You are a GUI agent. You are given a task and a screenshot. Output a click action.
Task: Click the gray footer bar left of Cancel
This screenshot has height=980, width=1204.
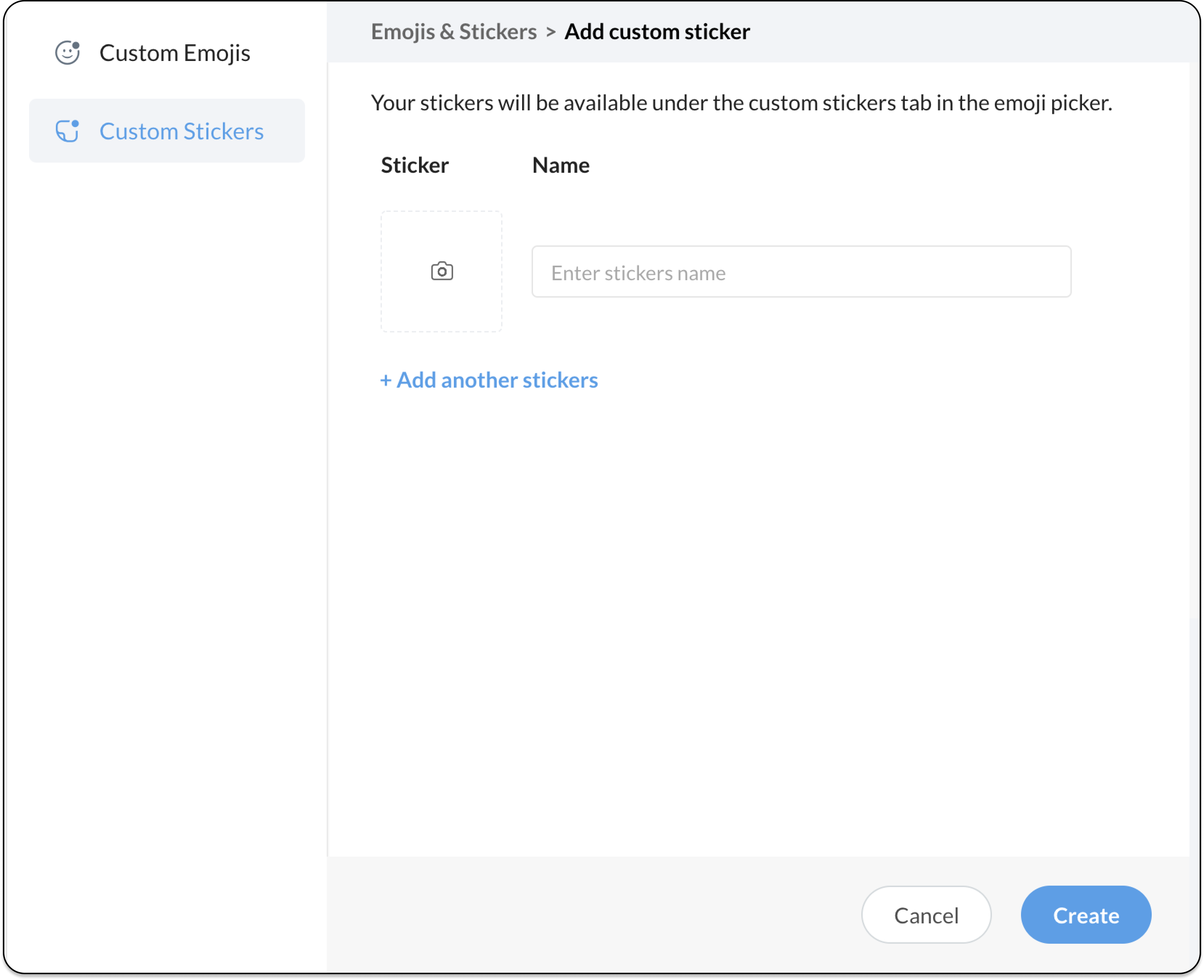(x=593, y=915)
